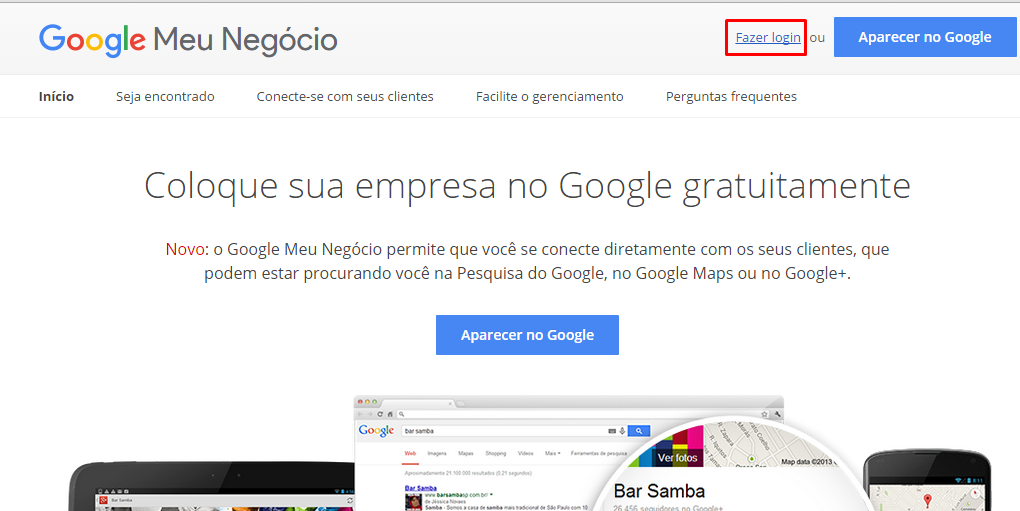
Task: Select the Mapas tab in mock results
Action: (466, 453)
